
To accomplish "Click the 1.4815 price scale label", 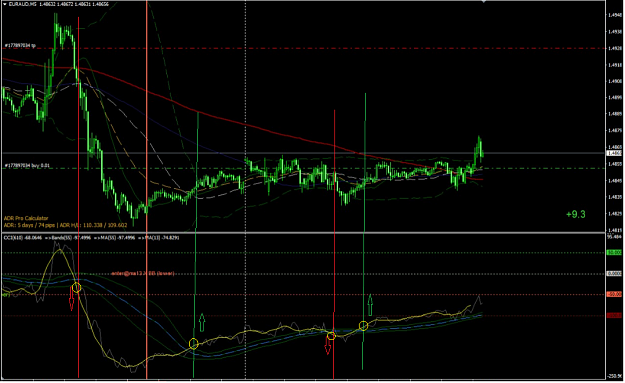I will tap(615, 230).
